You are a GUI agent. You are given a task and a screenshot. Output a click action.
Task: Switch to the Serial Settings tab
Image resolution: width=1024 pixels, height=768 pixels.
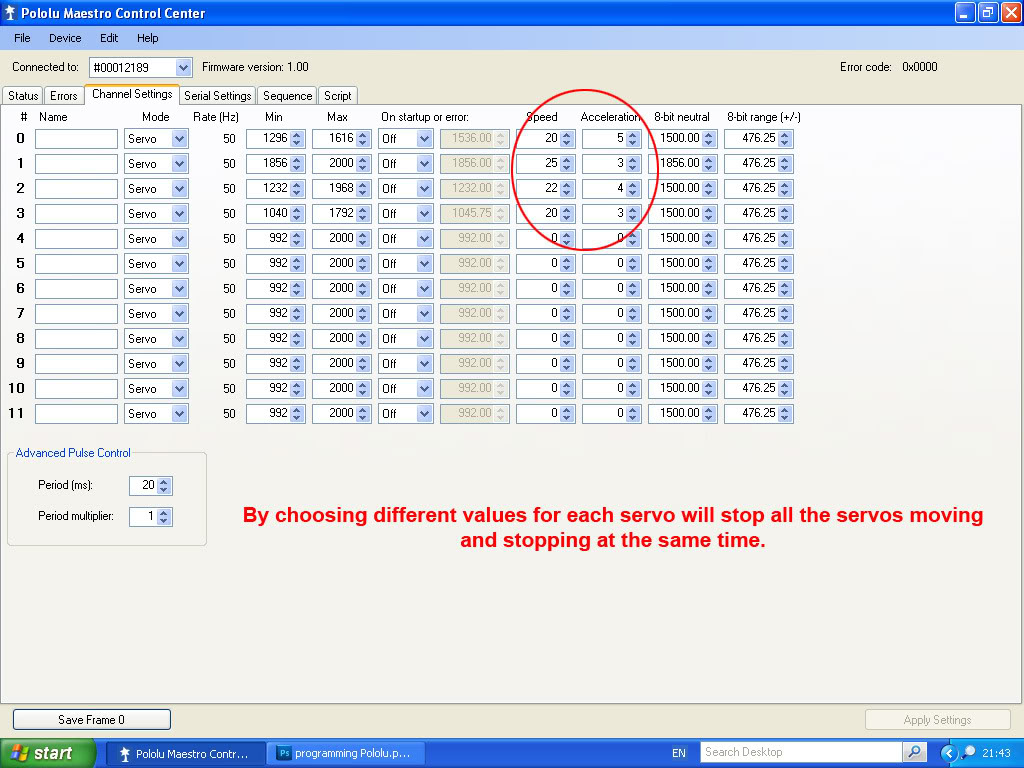[217, 95]
